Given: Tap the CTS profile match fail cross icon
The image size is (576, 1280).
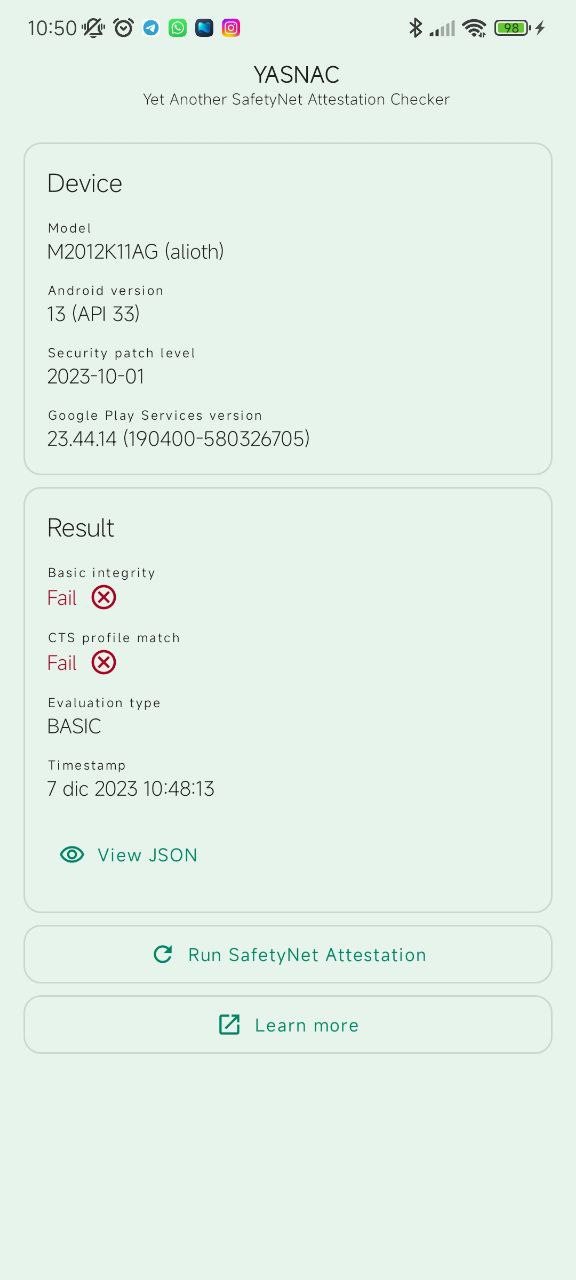Looking at the screenshot, I should [x=104, y=662].
